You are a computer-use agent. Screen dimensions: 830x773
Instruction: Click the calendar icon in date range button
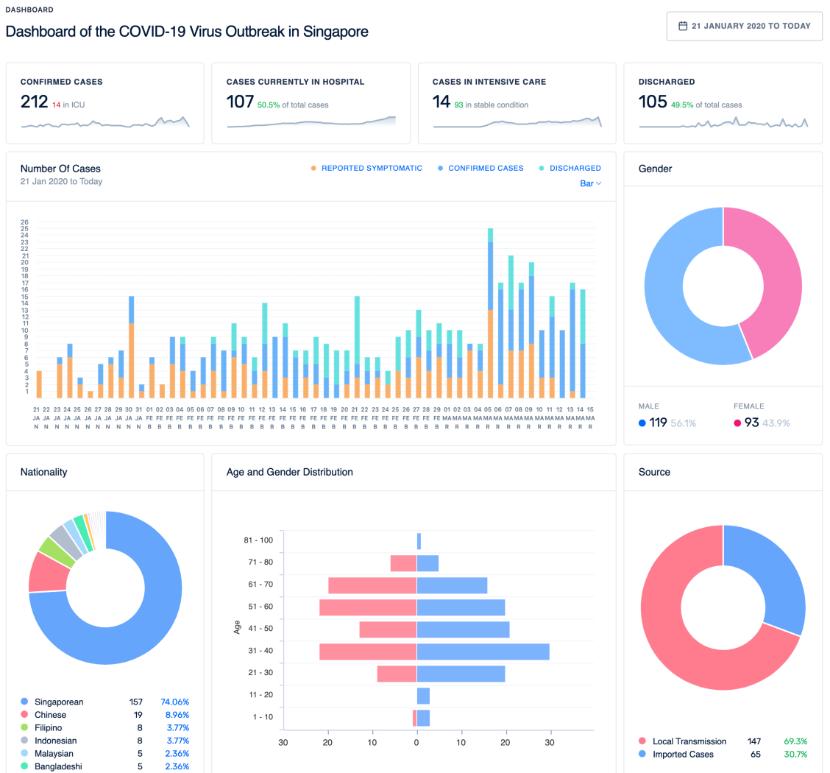point(682,26)
